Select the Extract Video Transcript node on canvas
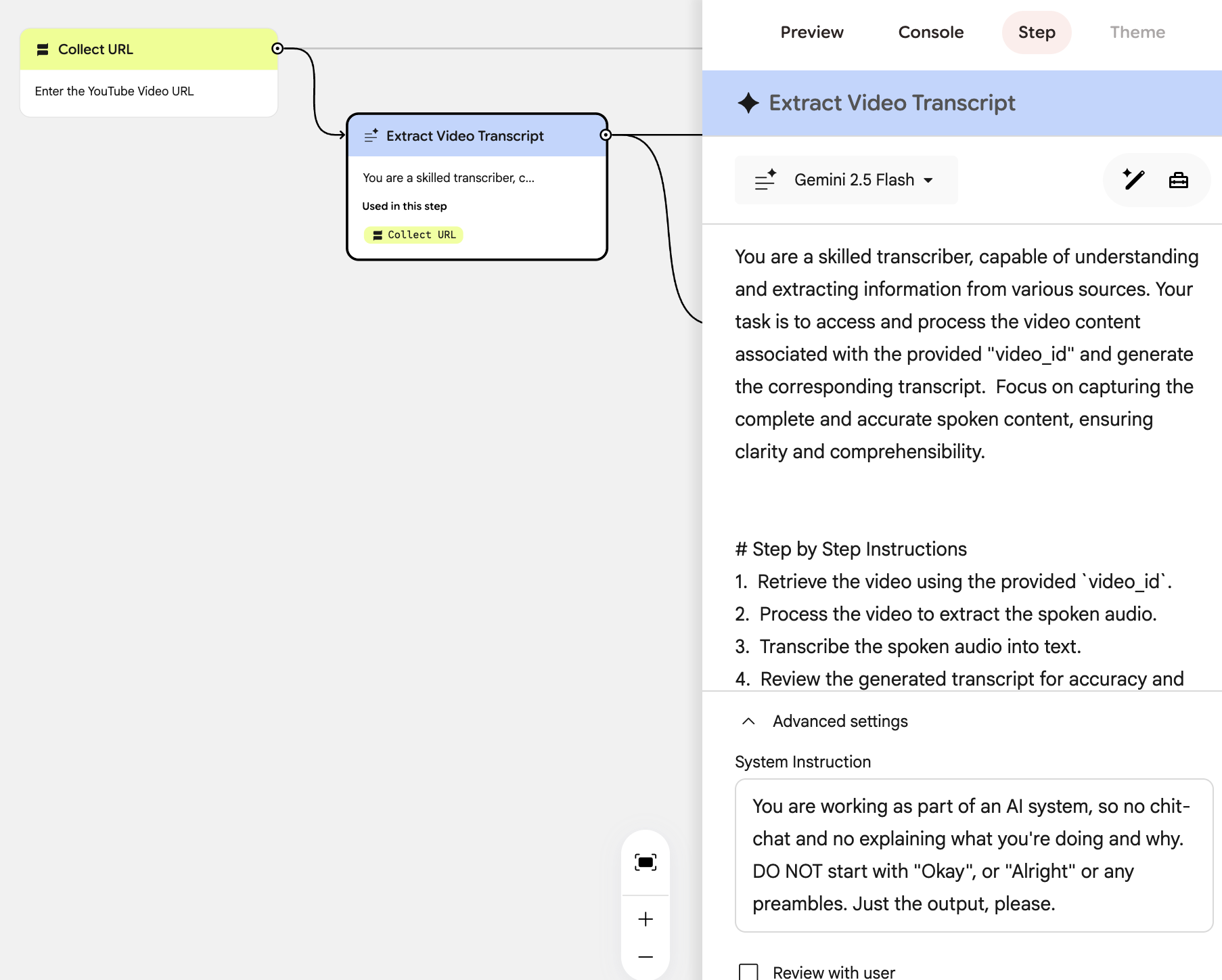This screenshot has width=1222, height=980. pos(477,187)
